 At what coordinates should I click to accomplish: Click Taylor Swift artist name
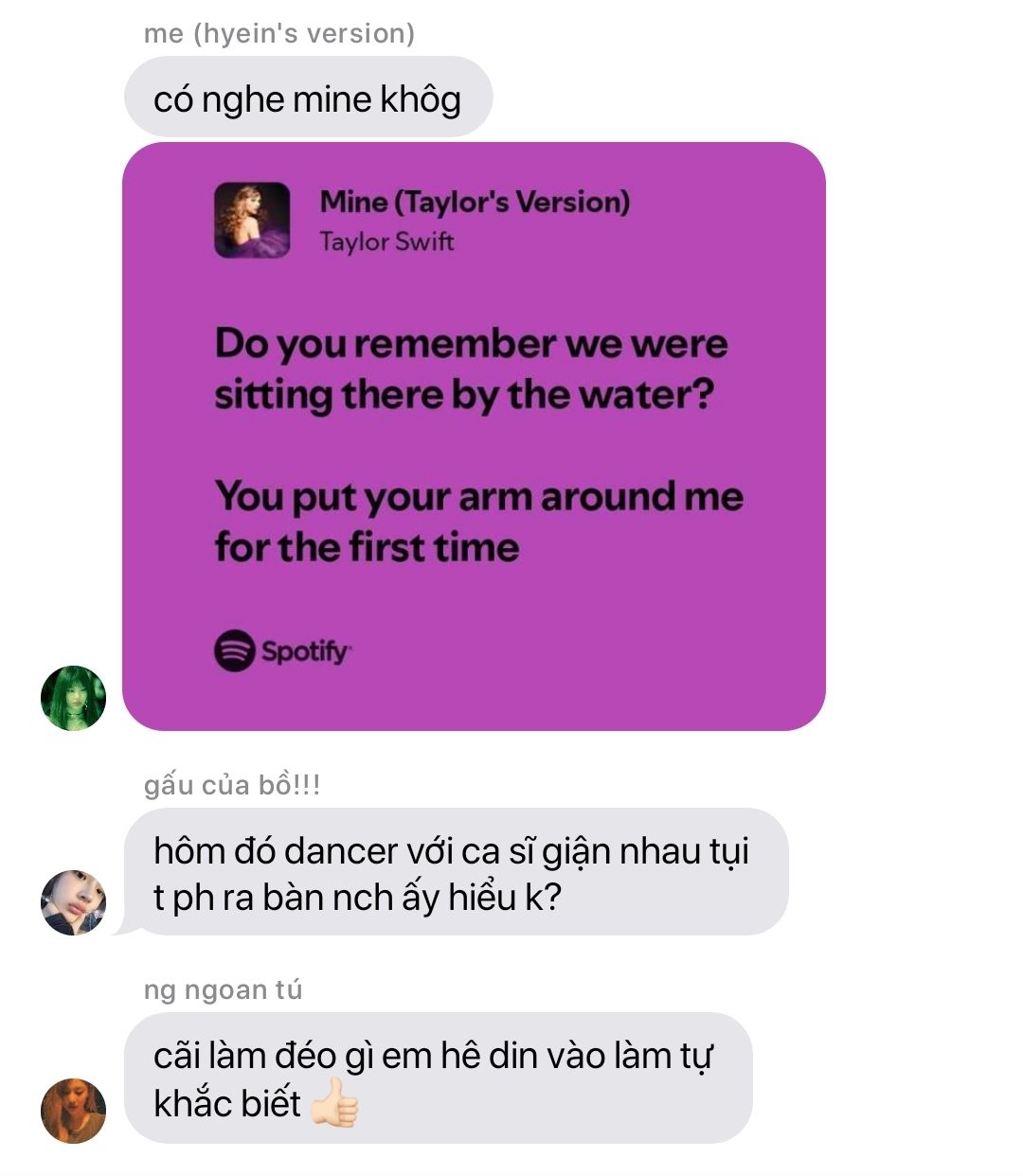point(386,241)
